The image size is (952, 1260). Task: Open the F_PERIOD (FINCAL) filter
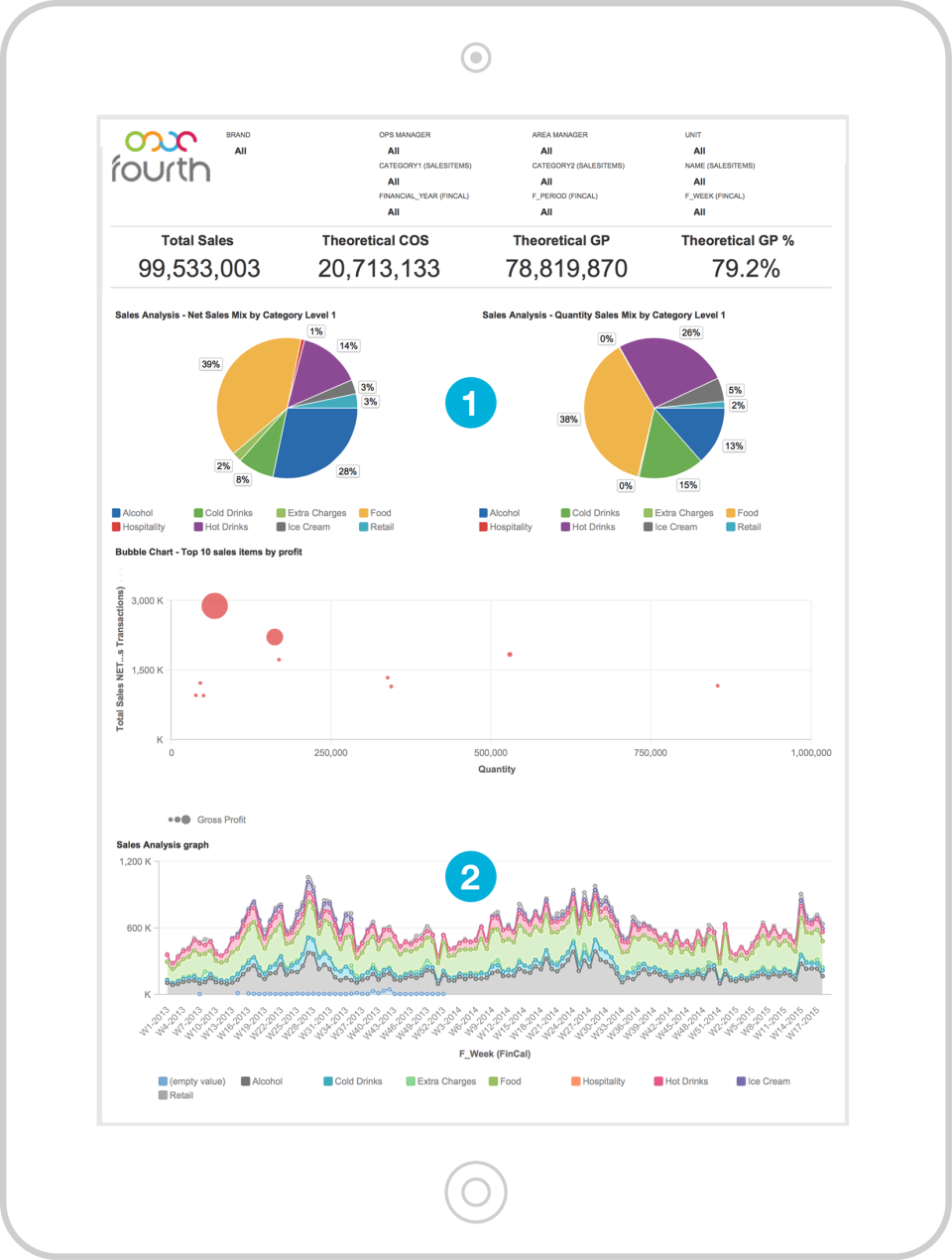(x=546, y=212)
